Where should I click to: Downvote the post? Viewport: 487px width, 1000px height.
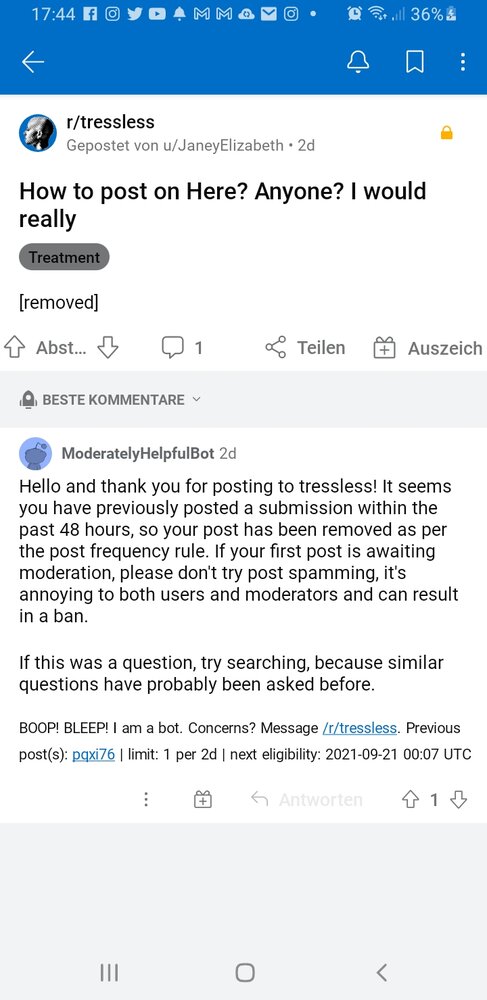(108, 348)
